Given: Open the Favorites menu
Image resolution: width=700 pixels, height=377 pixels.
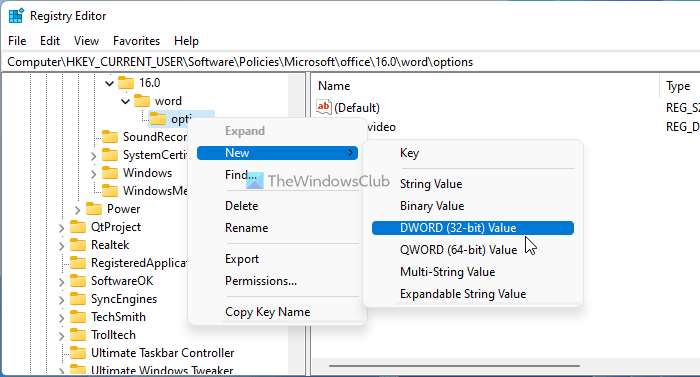Looking at the screenshot, I should pyautogui.click(x=136, y=41).
